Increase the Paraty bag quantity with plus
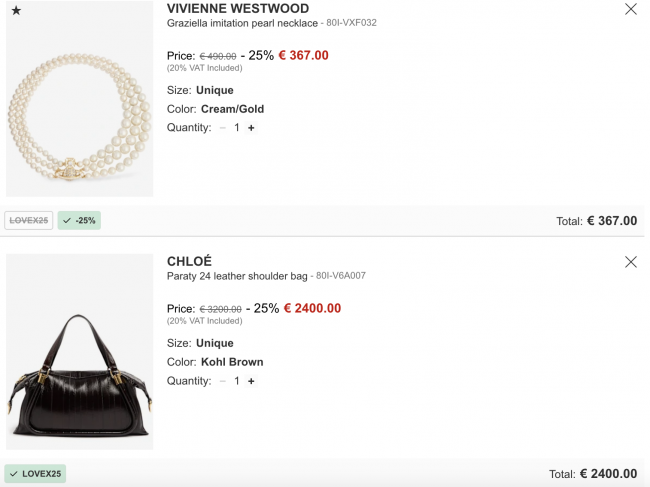 pyautogui.click(x=251, y=381)
